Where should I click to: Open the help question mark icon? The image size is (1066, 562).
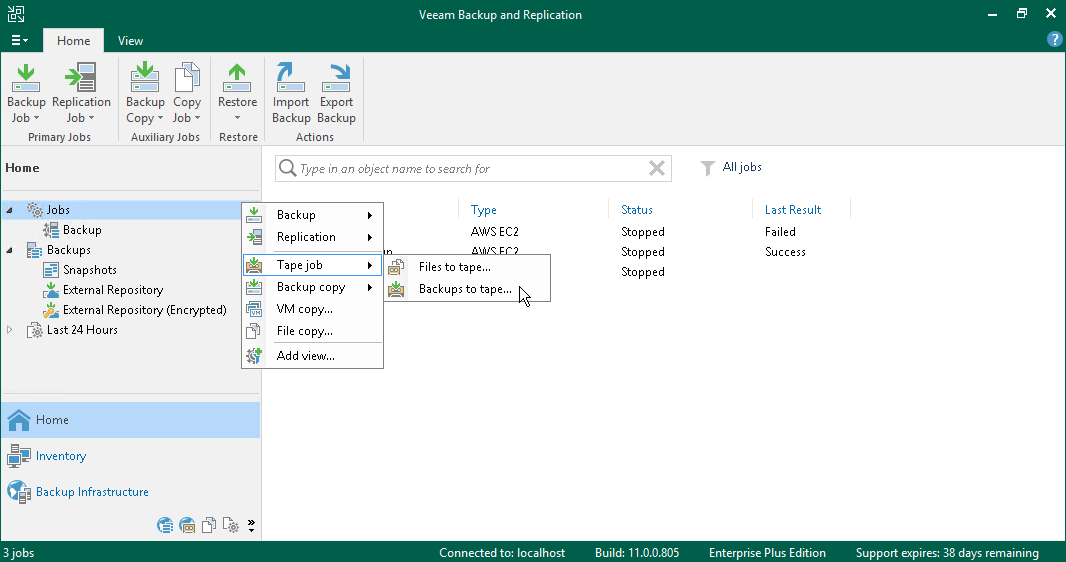tap(1054, 40)
